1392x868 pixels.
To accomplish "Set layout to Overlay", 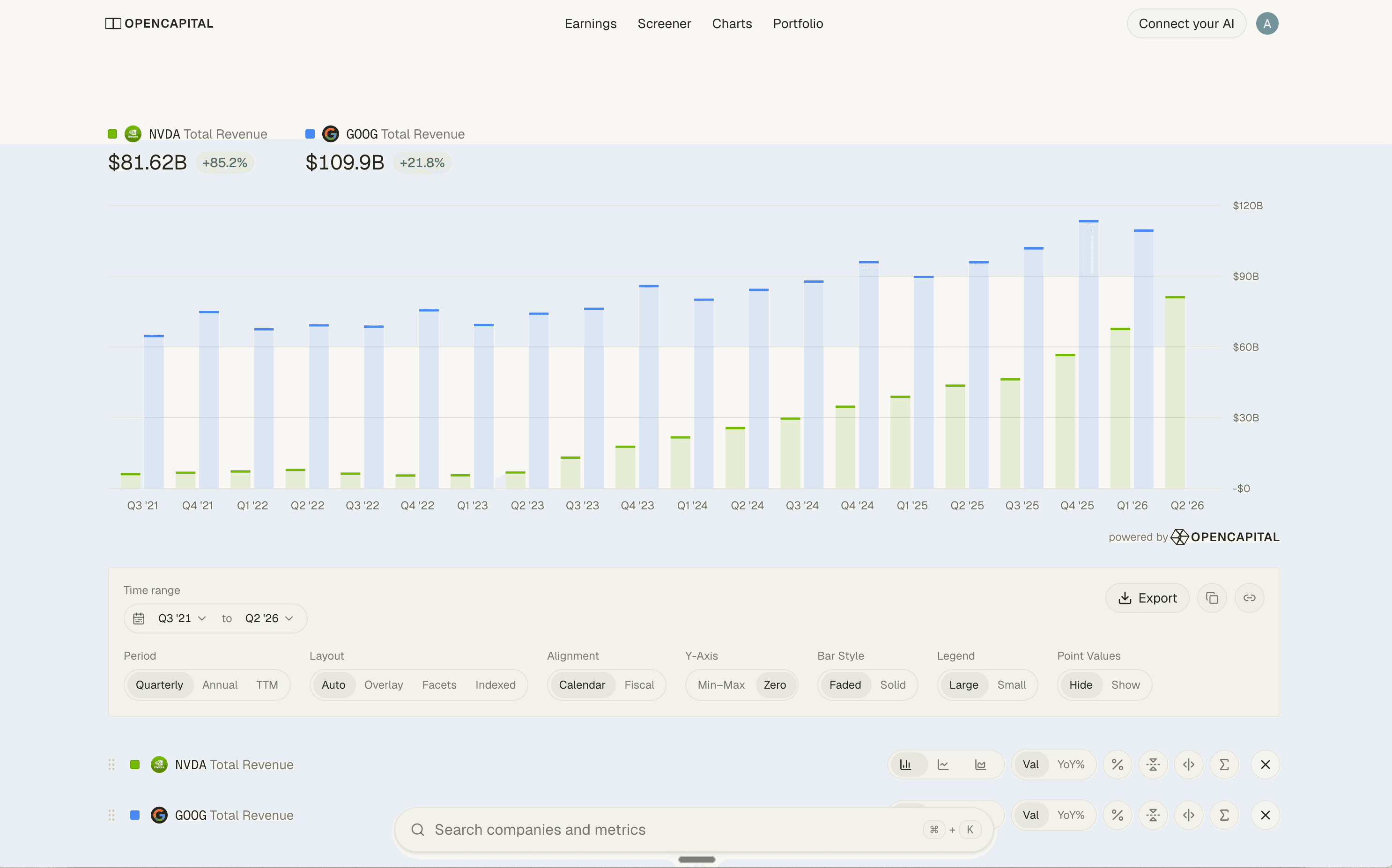I will click(x=384, y=685).
